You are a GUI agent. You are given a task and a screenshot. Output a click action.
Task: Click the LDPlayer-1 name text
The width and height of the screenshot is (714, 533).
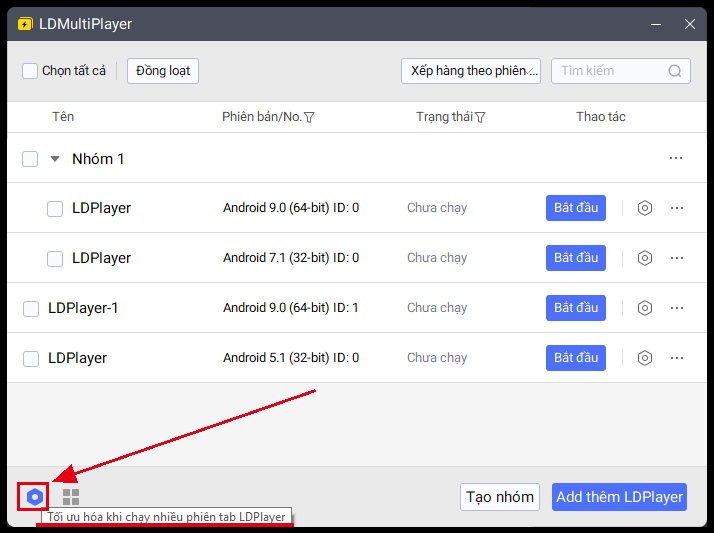pos(83,308)
